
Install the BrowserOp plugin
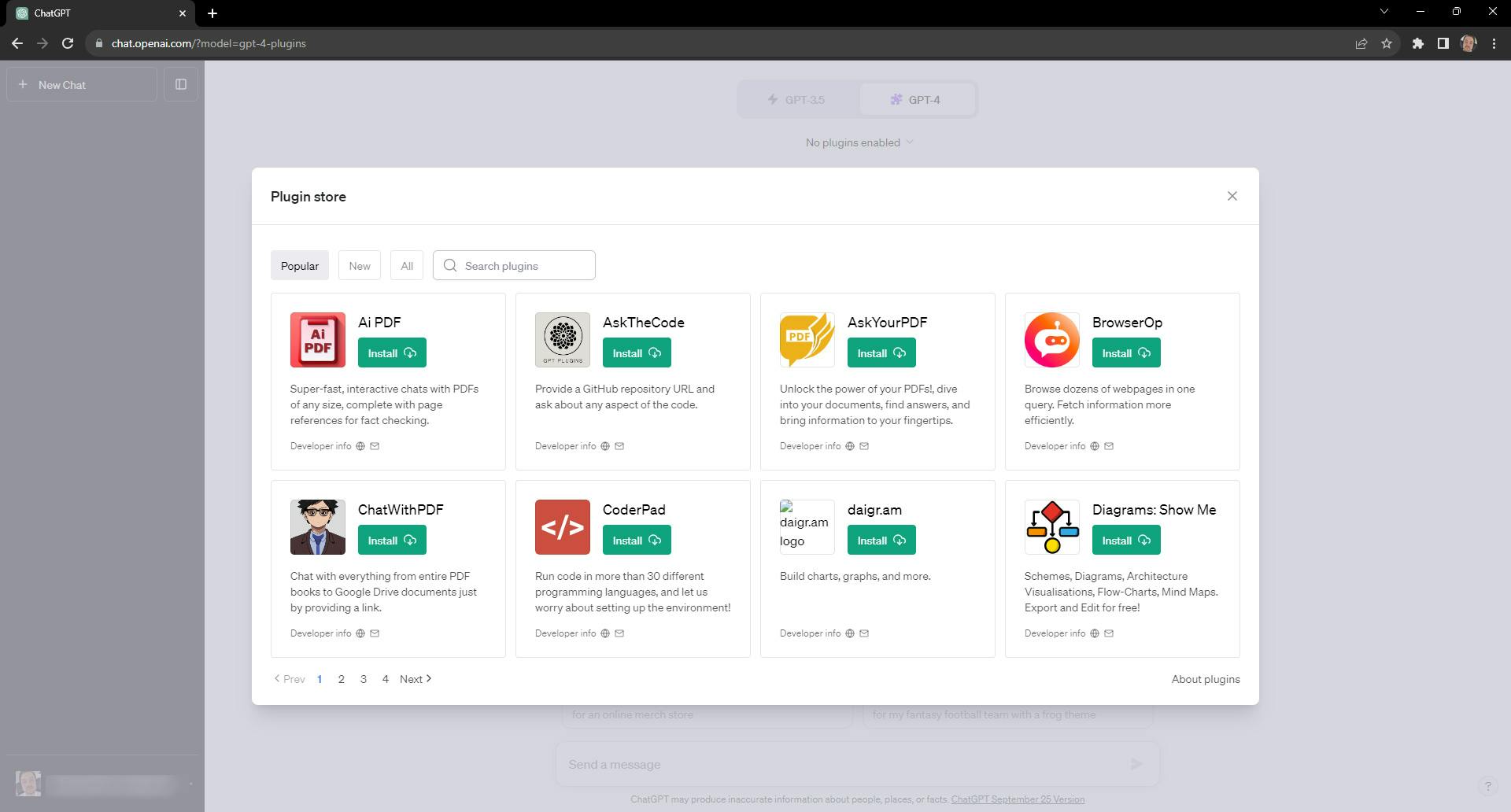point(1126,353)
